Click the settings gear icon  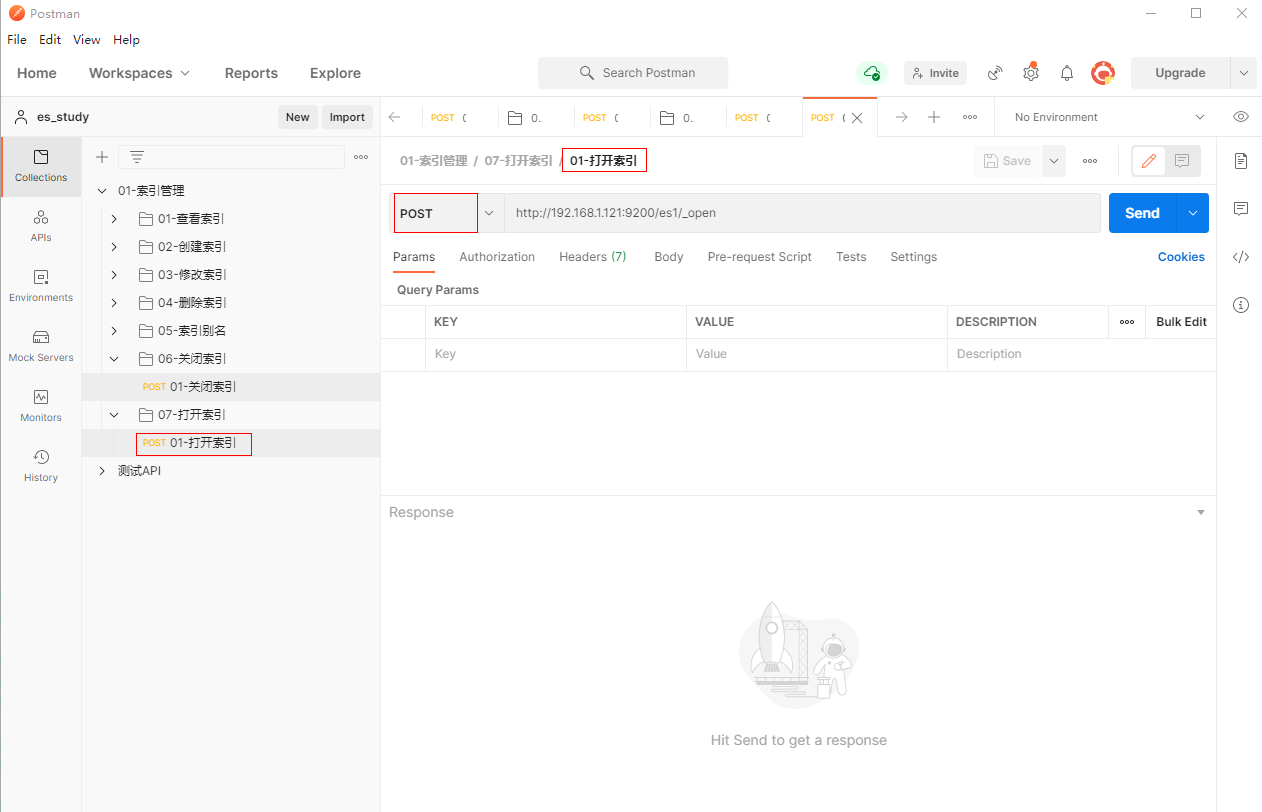[1031, 73]
